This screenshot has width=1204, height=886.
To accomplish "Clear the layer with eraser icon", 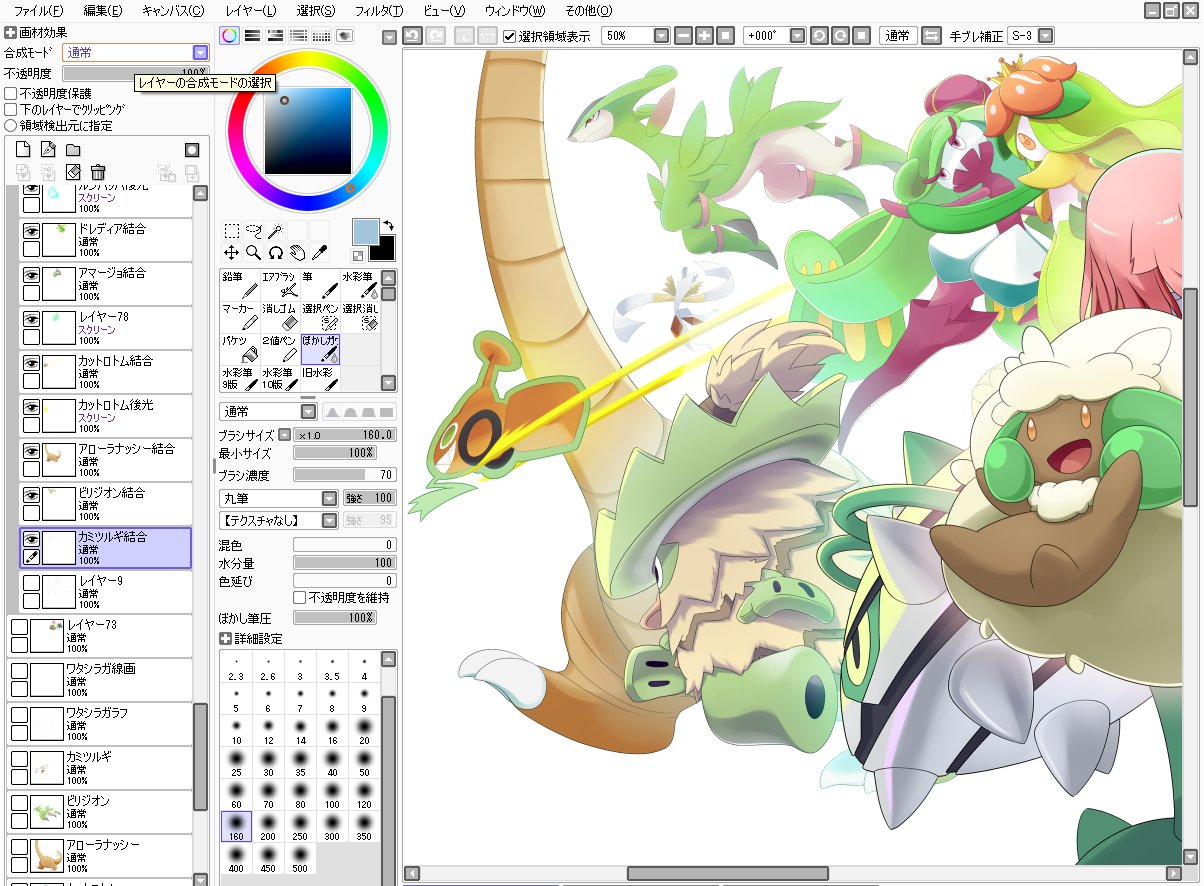I will (x=73, y=172).
